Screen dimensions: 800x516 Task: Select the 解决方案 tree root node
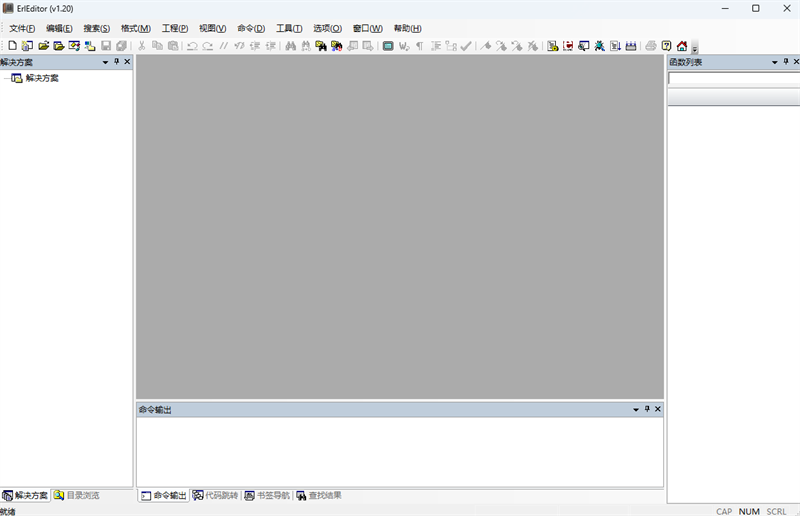42,78
